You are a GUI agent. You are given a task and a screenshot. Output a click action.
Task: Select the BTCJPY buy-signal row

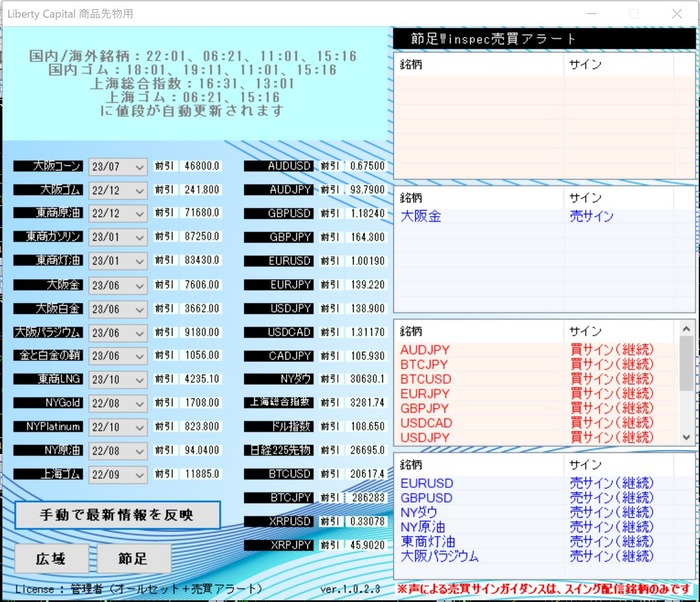pos(537,364)
